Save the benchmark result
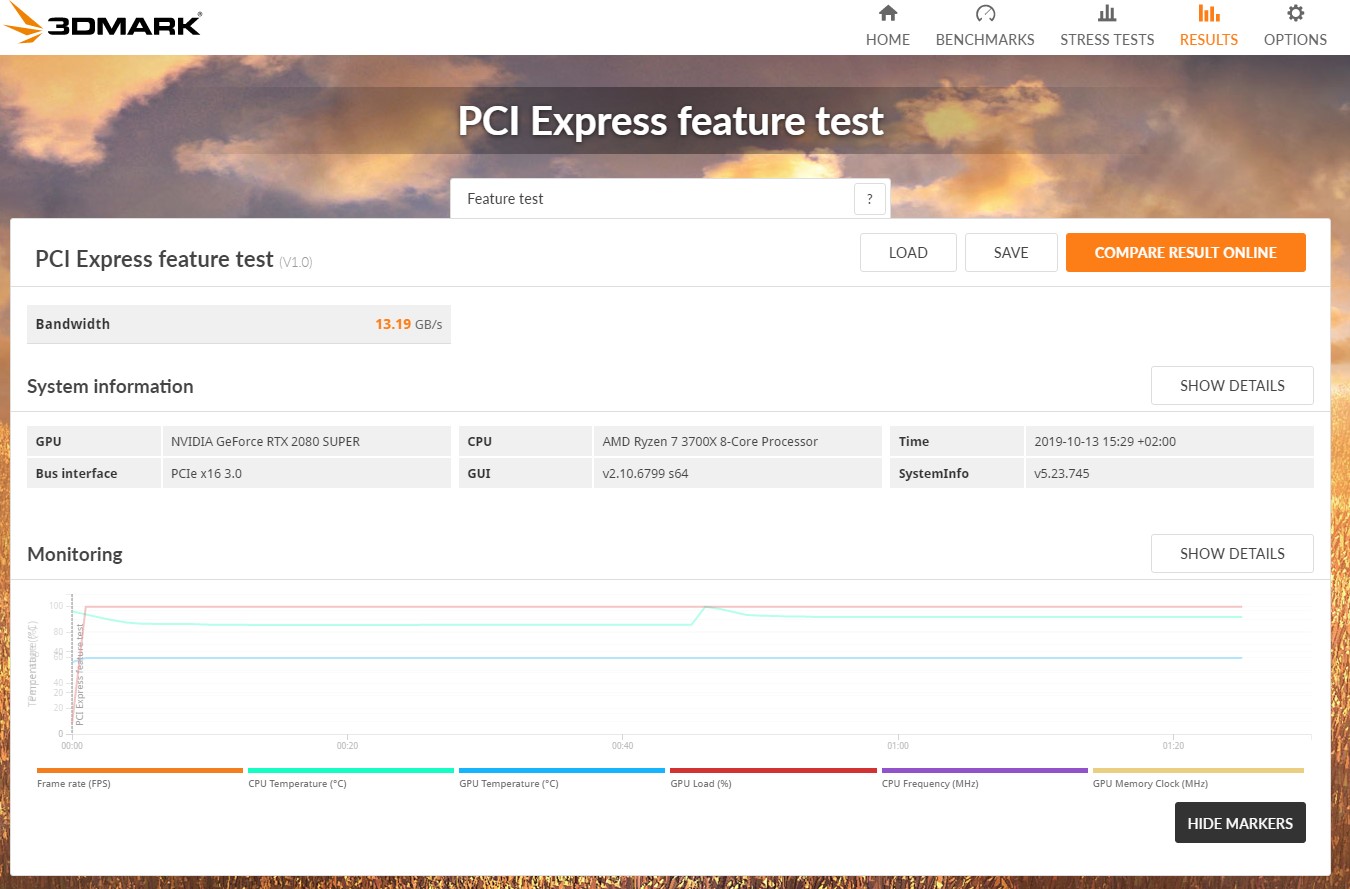 point(1011,253)
